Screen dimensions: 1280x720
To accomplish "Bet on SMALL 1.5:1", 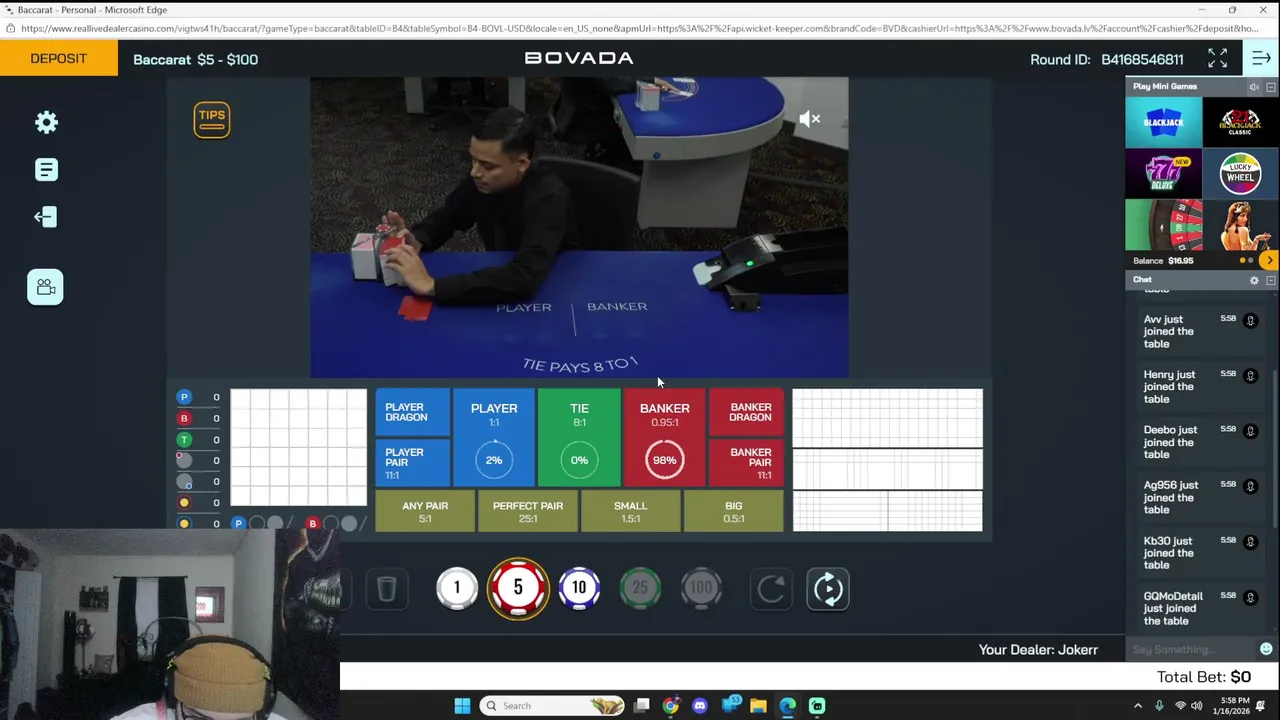I will (x=631, y=511).
